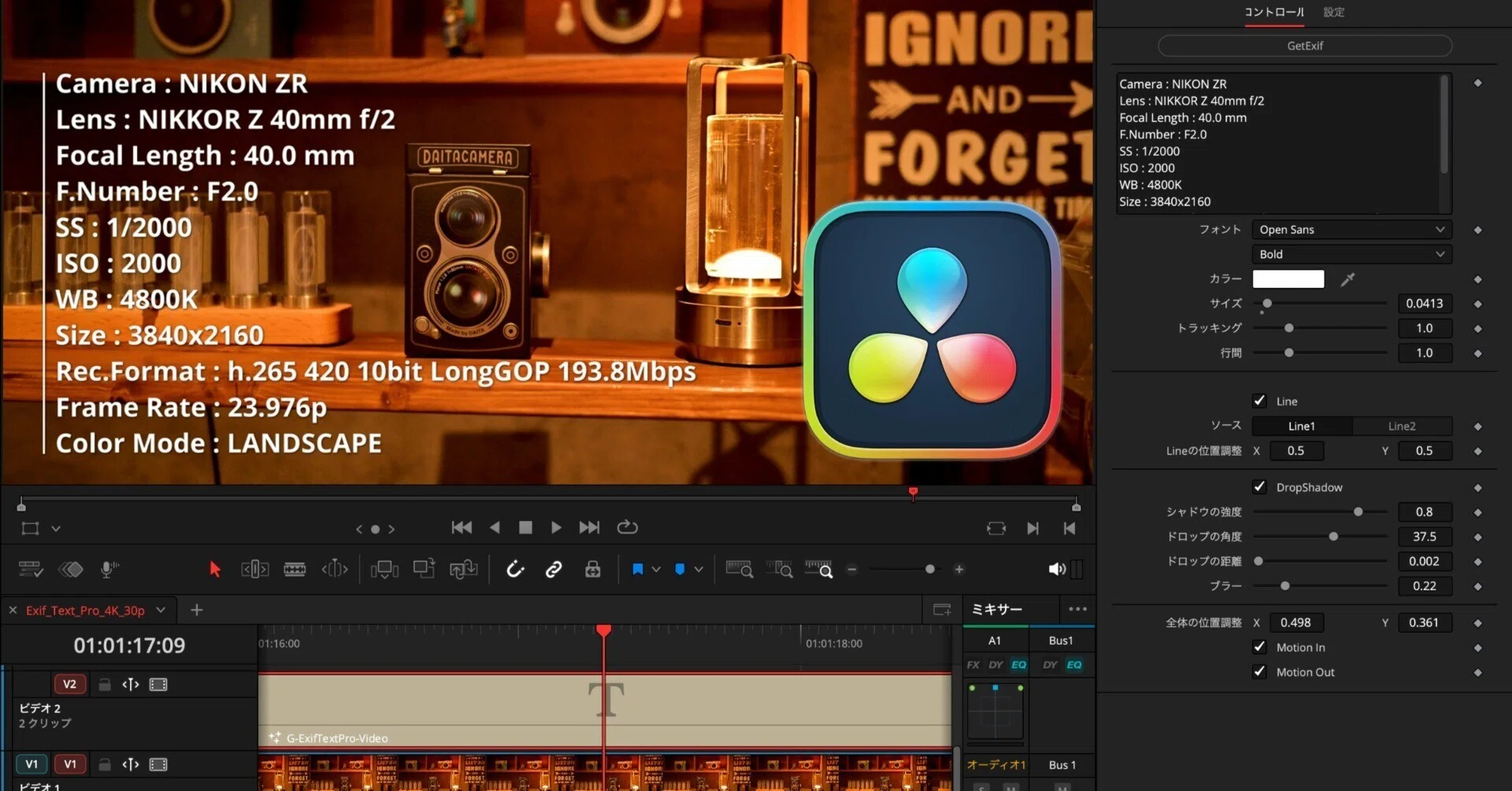Select Line2 as the source
Screen dimensions: 1512x791
[x=1402, y=426]
